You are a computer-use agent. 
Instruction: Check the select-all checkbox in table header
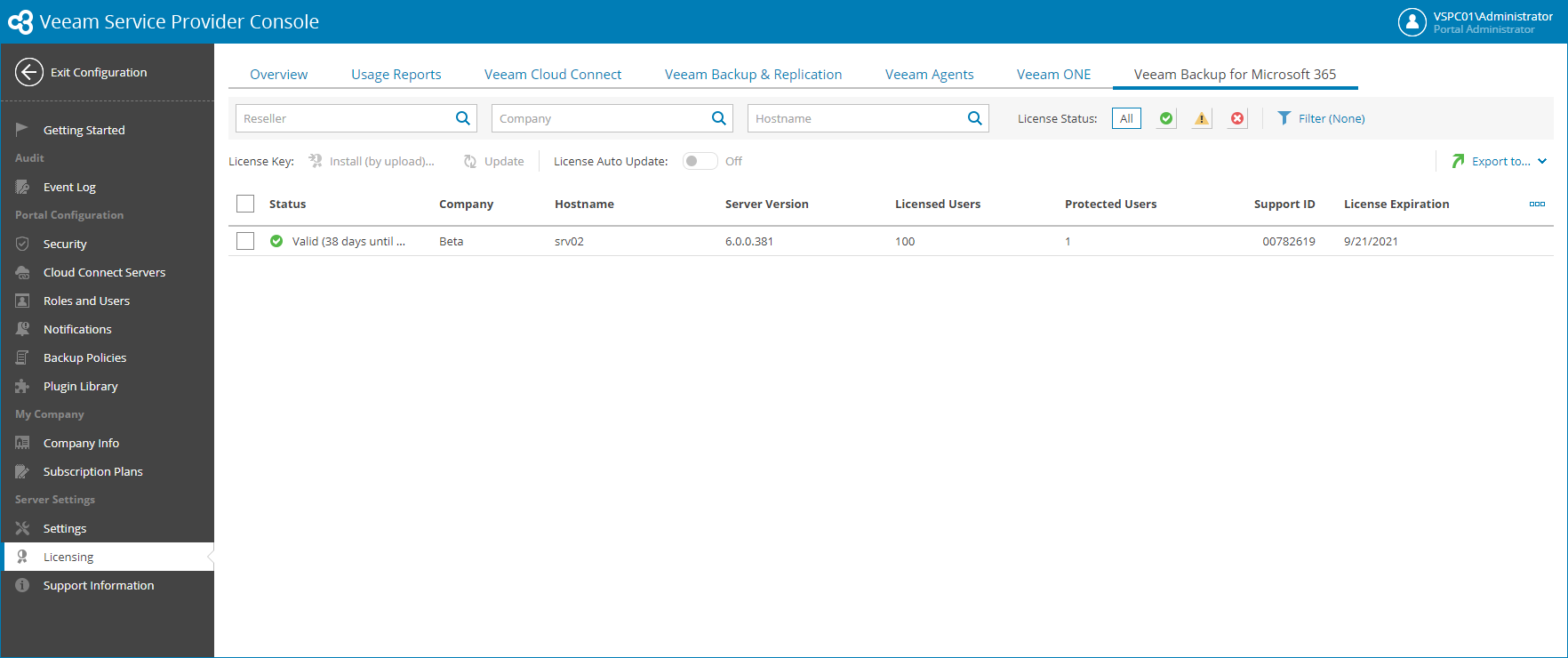pyautogui.click(x=245, y=204)
